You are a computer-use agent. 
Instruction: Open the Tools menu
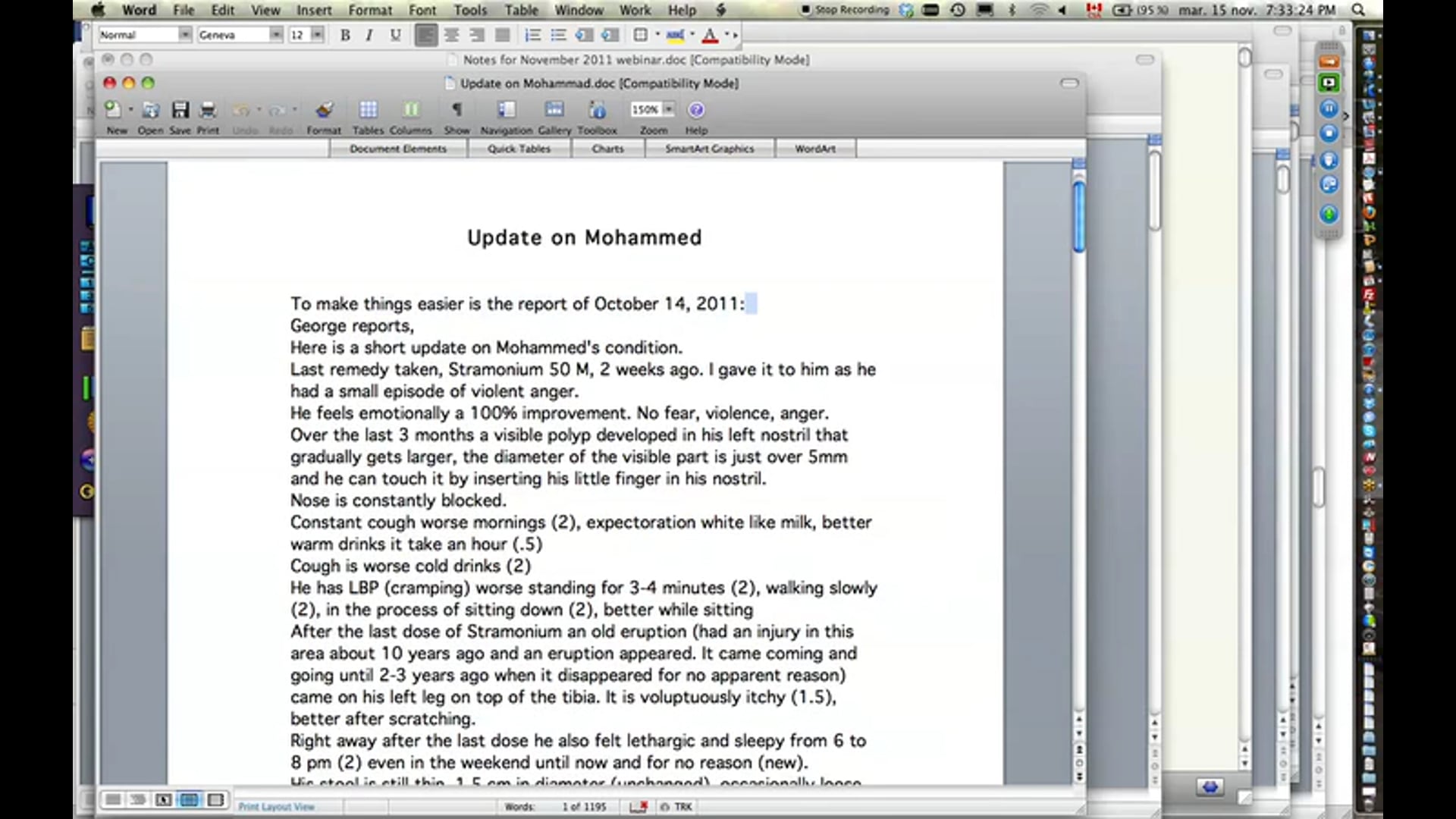(x=469, y=10)
